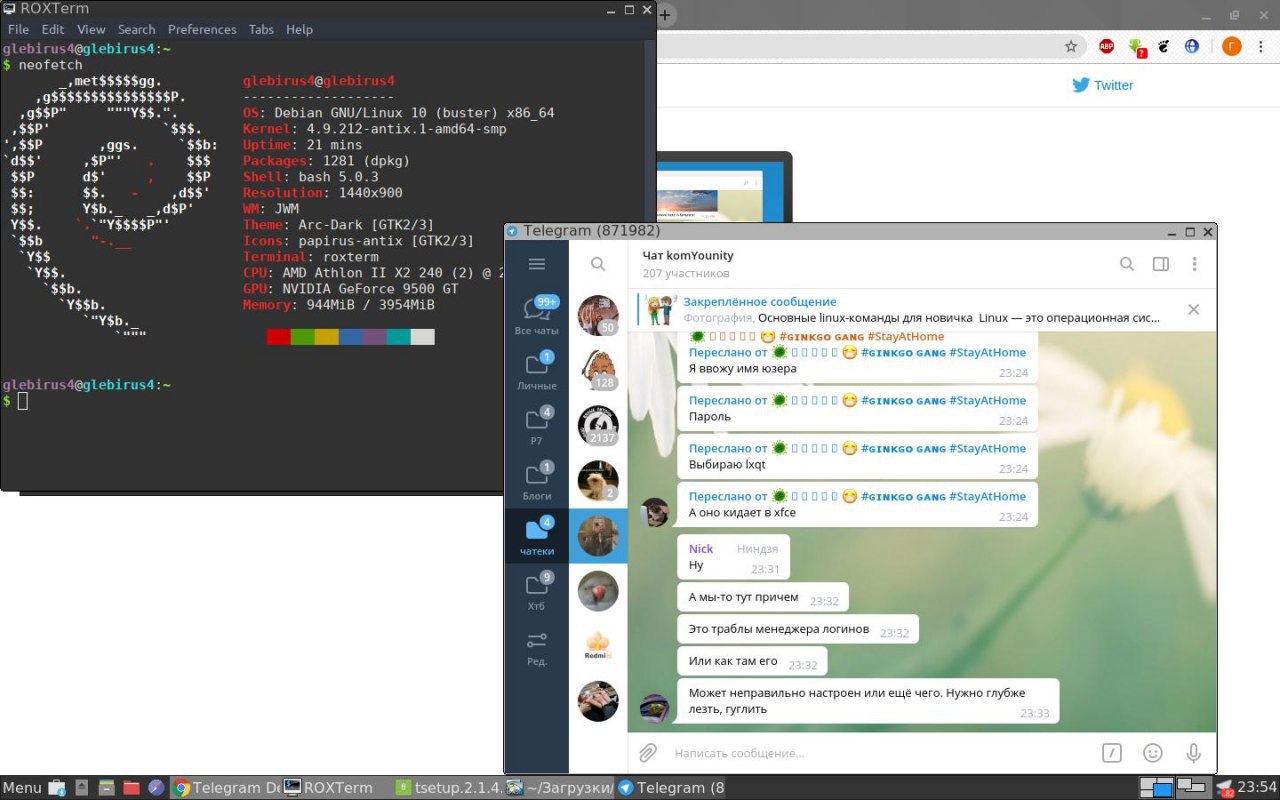Open the 'Хтб' chat folder
Image resolution: width=1280 pixels, height=800 pixels.
pos(537,591)
